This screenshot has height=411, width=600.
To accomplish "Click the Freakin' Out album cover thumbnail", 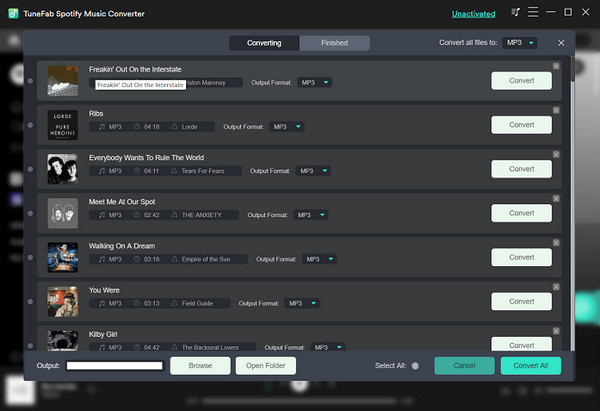I will tap(63, 81).
